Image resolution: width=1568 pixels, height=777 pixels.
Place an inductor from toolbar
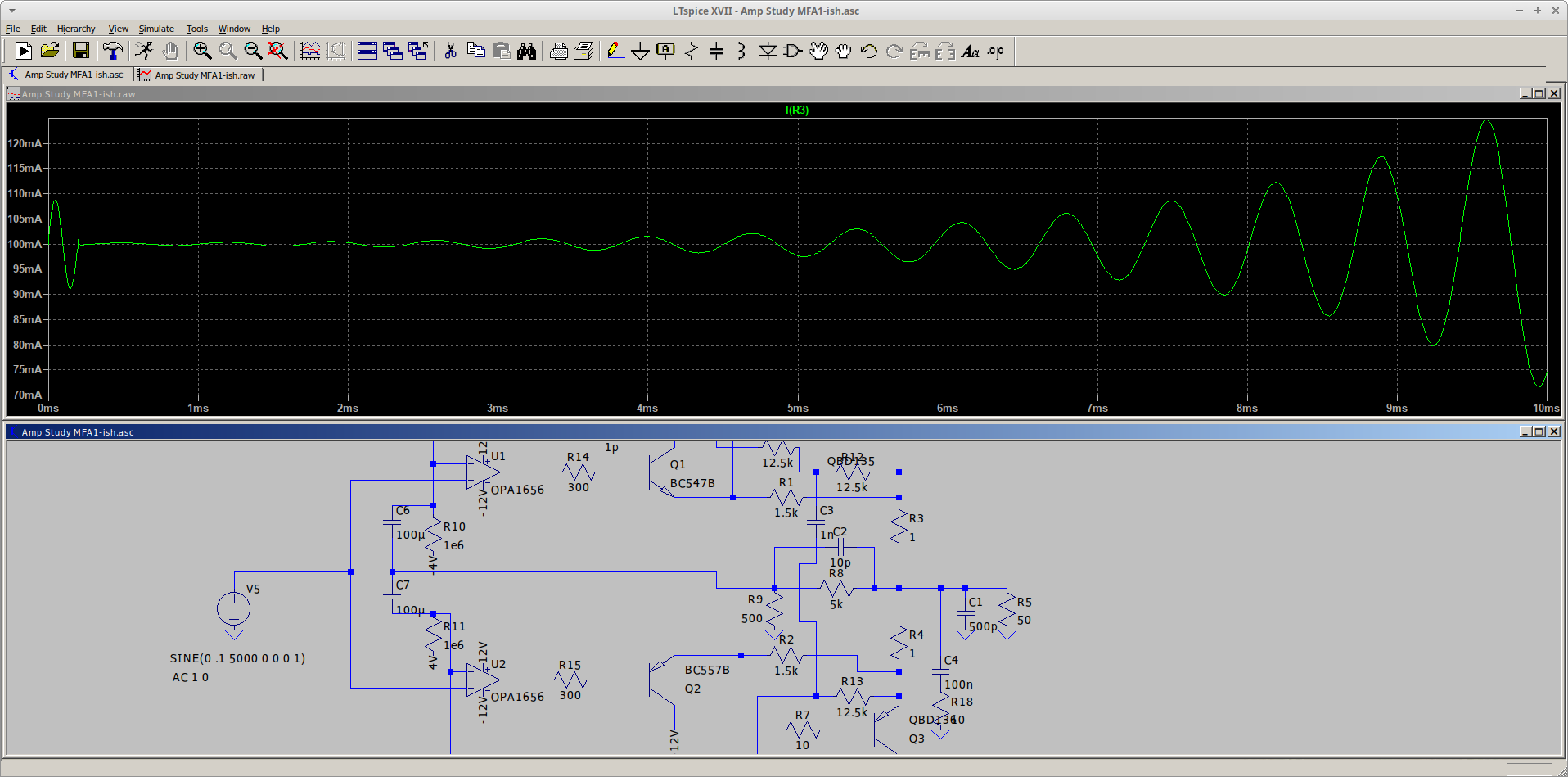[x=741, y=52]
